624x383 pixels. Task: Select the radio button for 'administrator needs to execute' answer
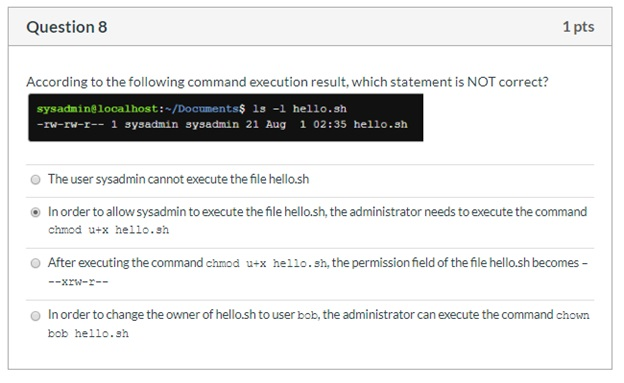tap(35, 212)
